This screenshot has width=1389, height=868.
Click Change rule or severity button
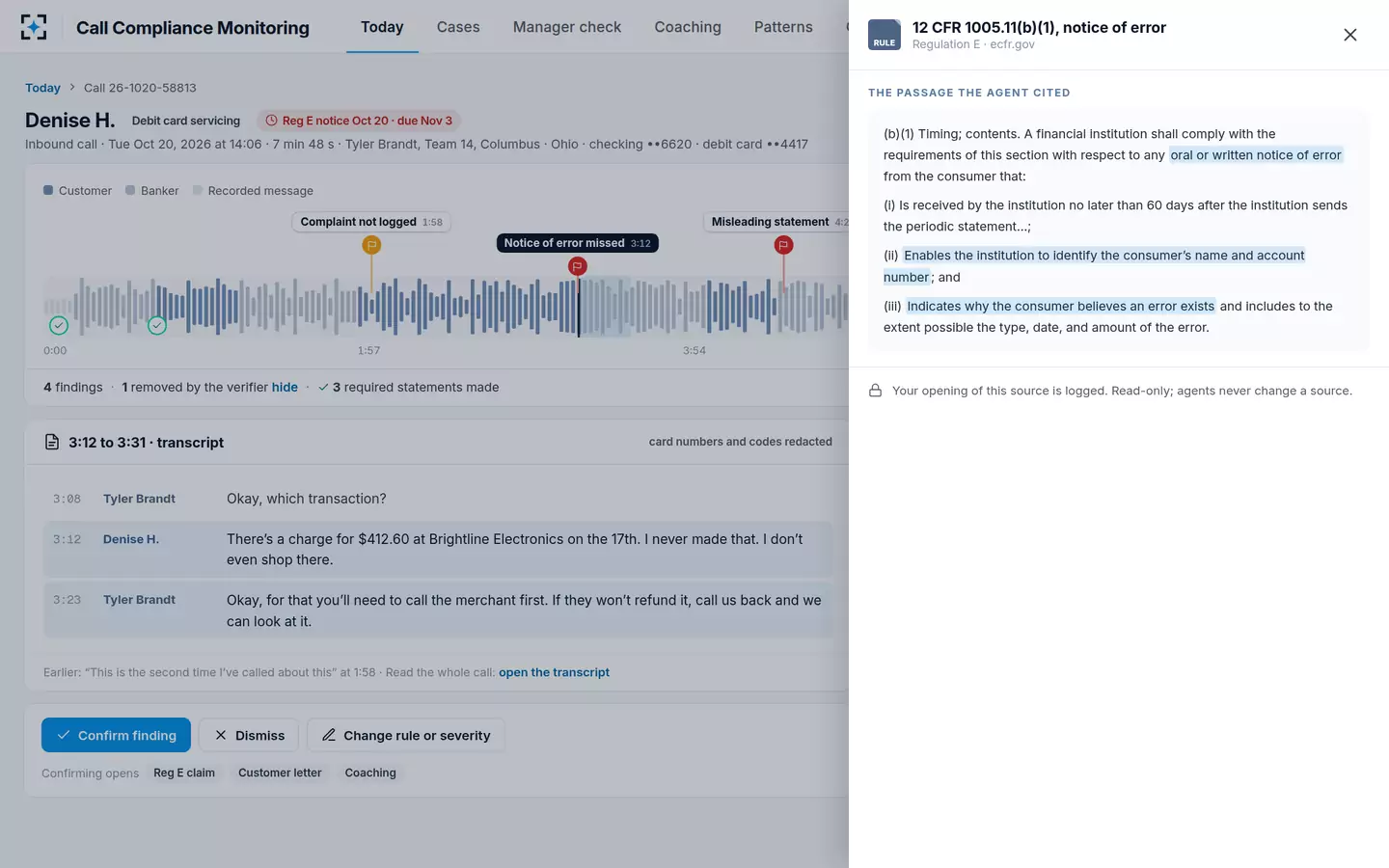pos(405,735)
